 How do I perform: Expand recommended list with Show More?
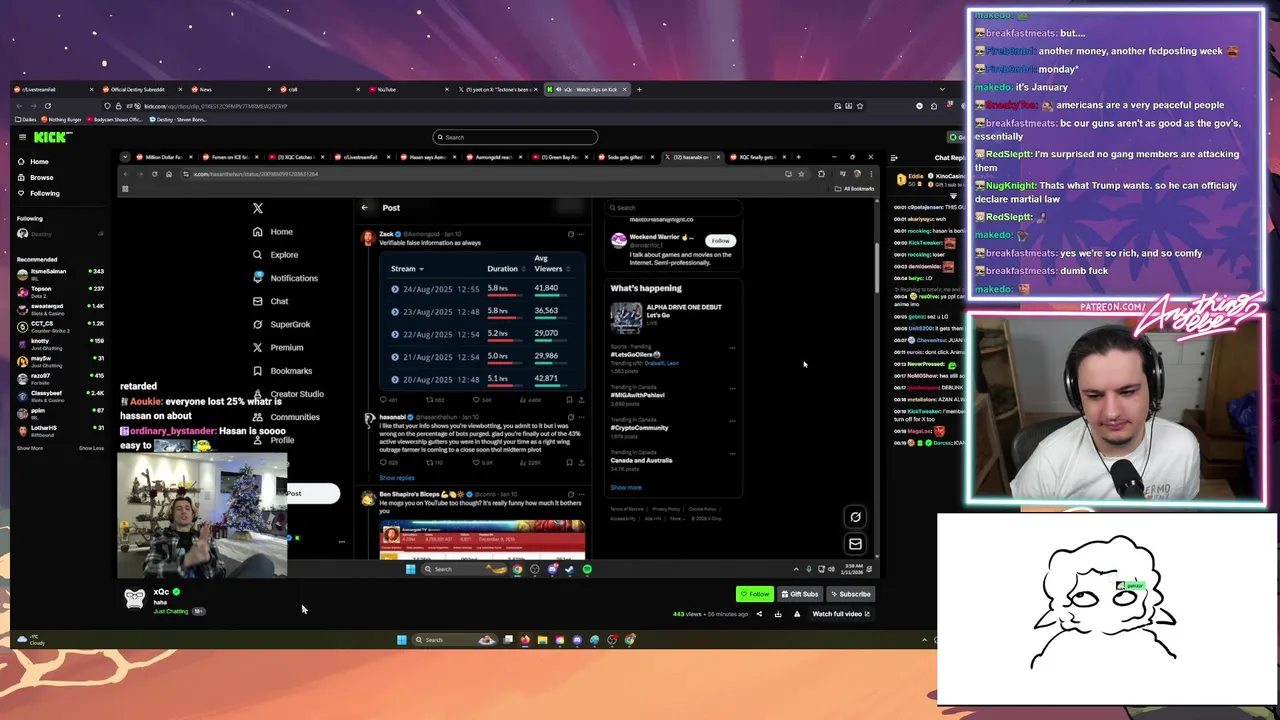pyautogui.click(x=30, y=448)
